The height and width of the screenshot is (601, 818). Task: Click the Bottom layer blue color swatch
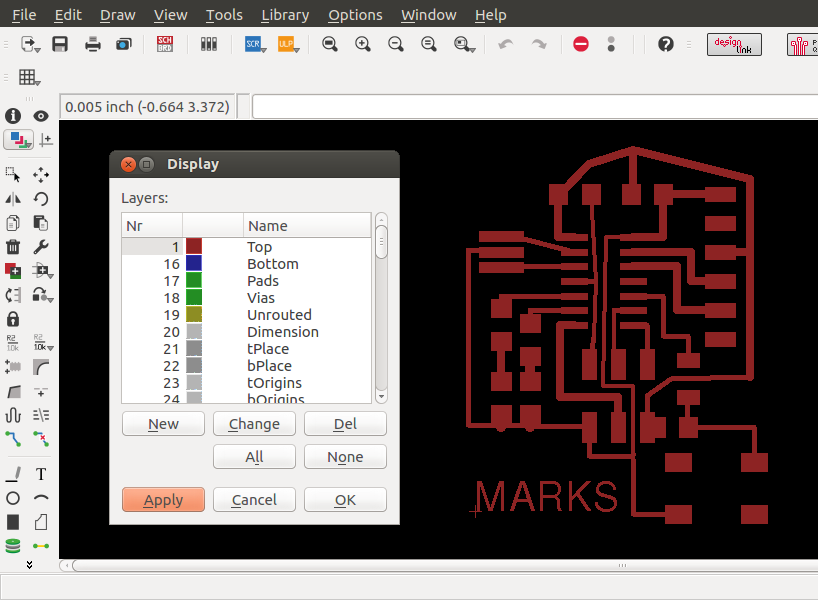coord(194,264)
